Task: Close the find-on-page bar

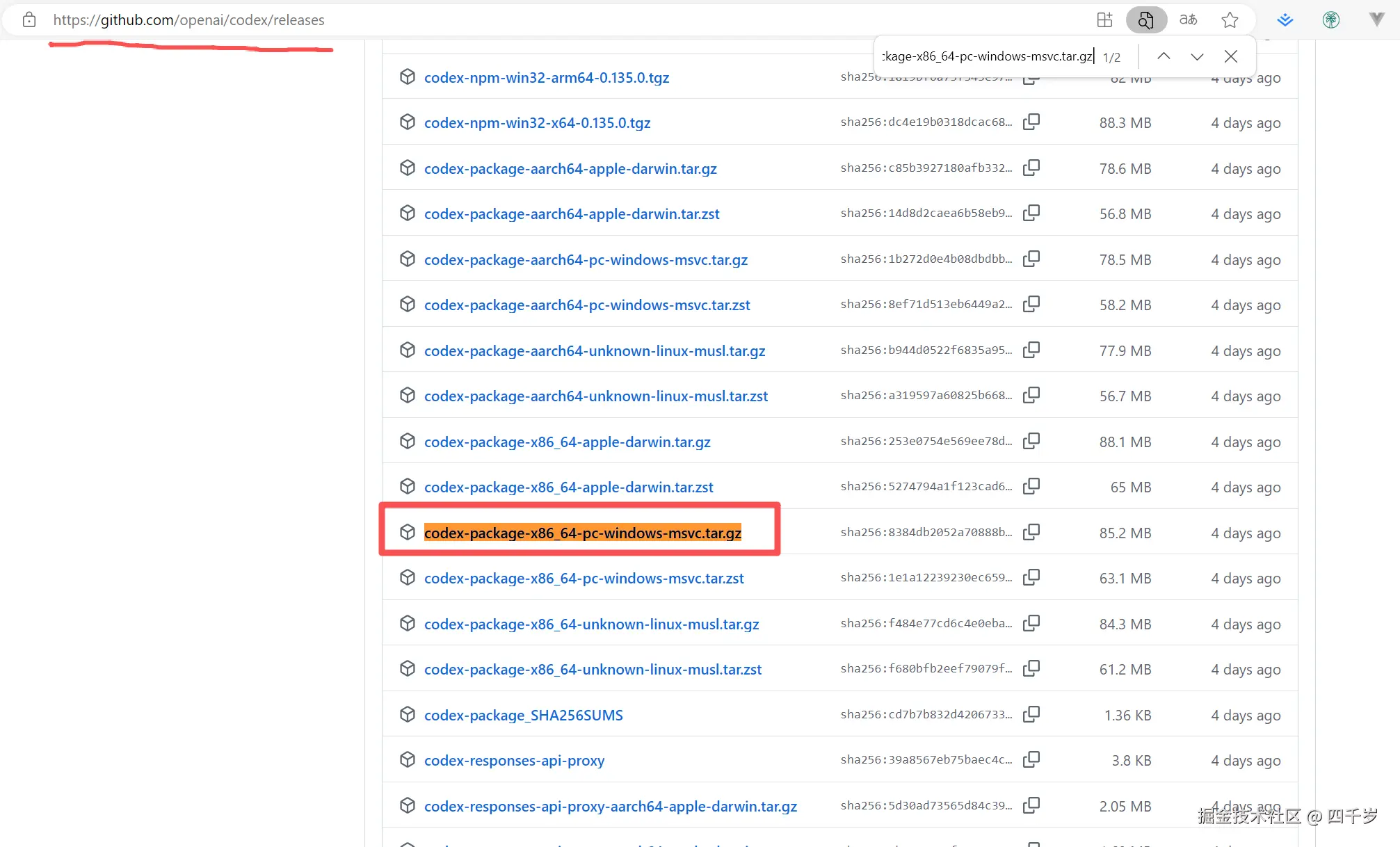Action: click(x=1231, y=56)
